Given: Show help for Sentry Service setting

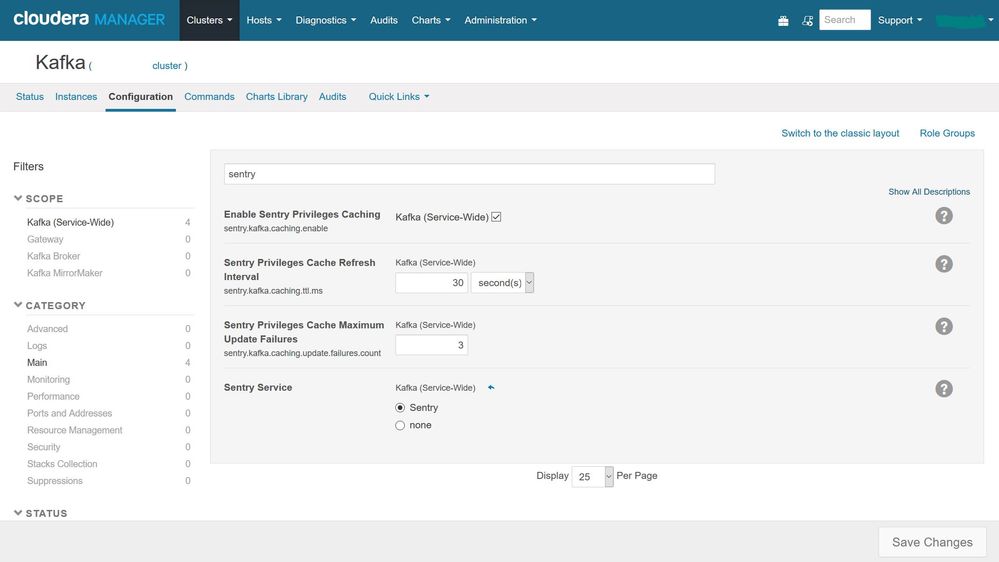Looking at the screenshot, I should coord(944,389).
